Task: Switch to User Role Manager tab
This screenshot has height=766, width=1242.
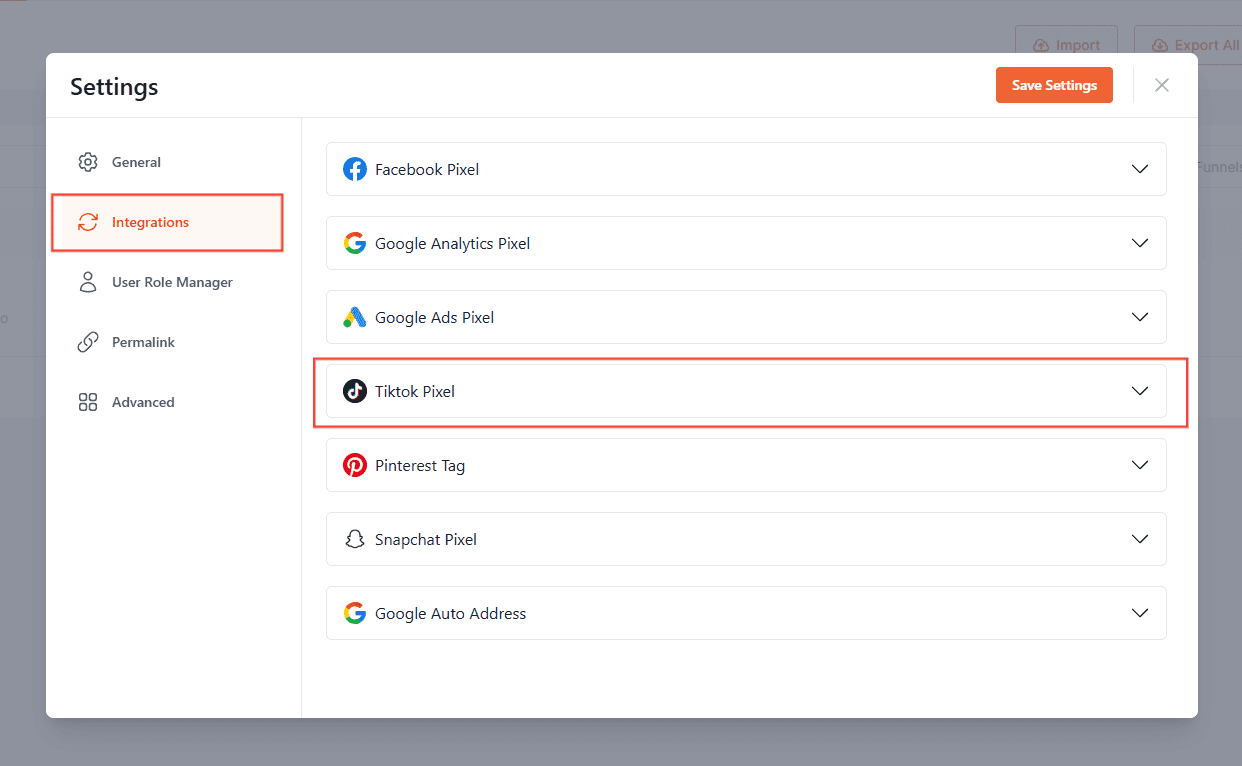Action: tap(172, 282)
